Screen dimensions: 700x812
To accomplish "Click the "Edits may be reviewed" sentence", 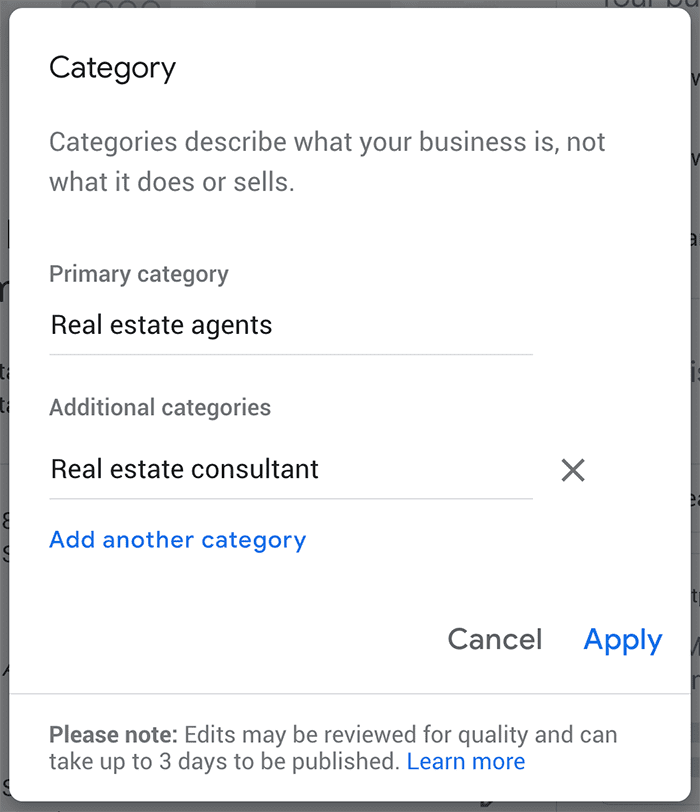I will [400, 736].
